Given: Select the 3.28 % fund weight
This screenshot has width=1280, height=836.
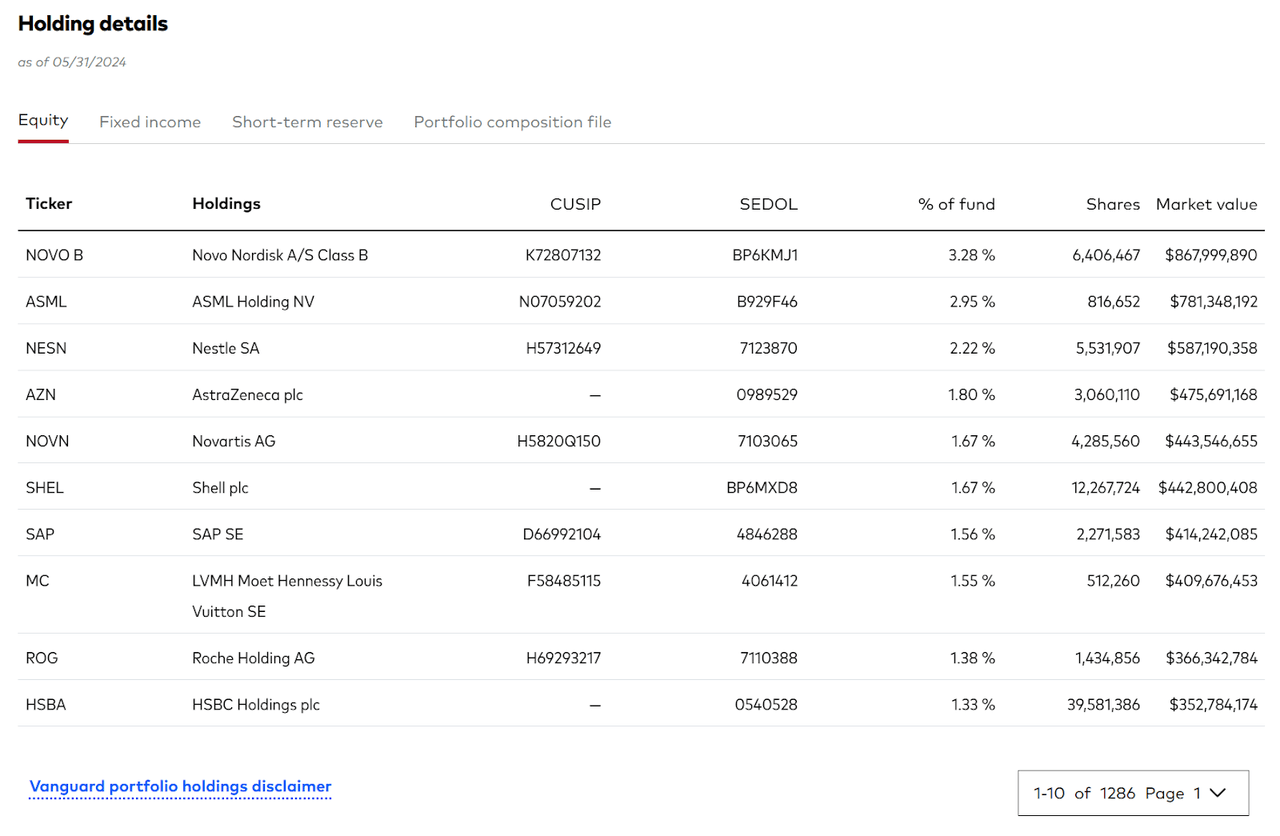Looking at the screenshot, I should pyautogui.click(x=972, y=255).
